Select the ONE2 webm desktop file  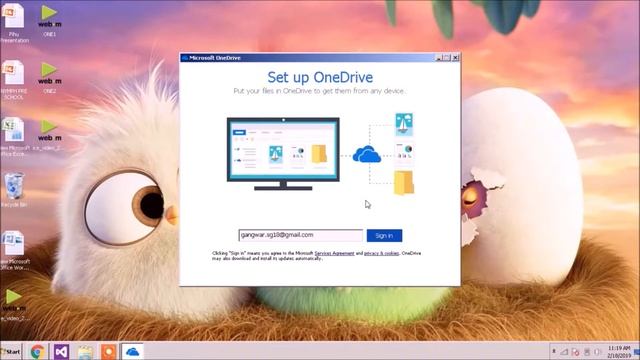click(50, 78)
